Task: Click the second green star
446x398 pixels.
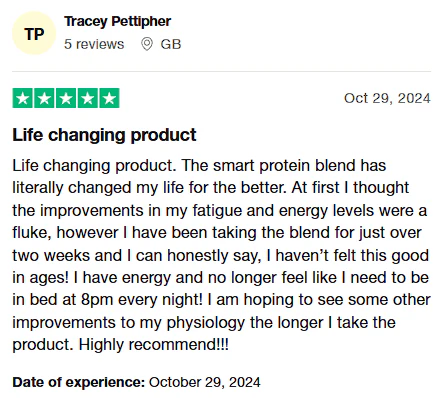Action: pyautogui.click(x=44, y=98)
